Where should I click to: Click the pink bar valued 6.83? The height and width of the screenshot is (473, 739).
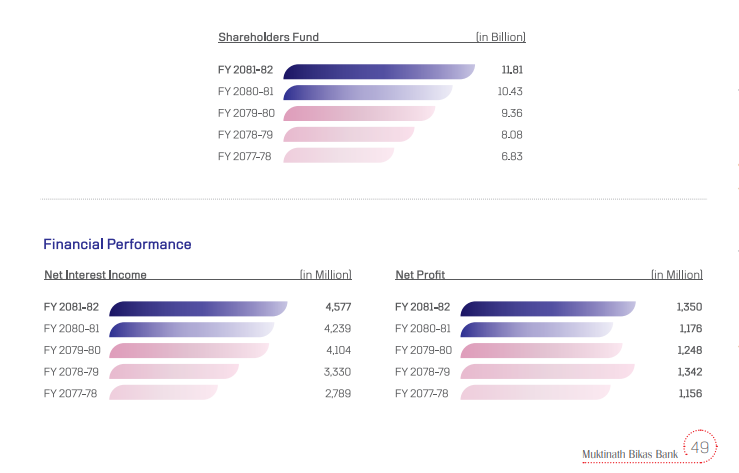click(x=338, y=156)
